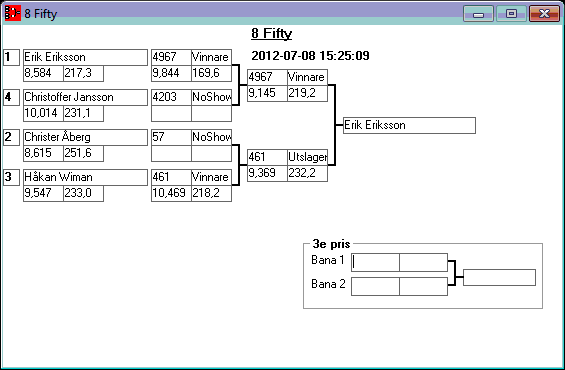Minimize the 8 Fifty window
The height and width of the screenshot is (370, 565).
(479, 14)
